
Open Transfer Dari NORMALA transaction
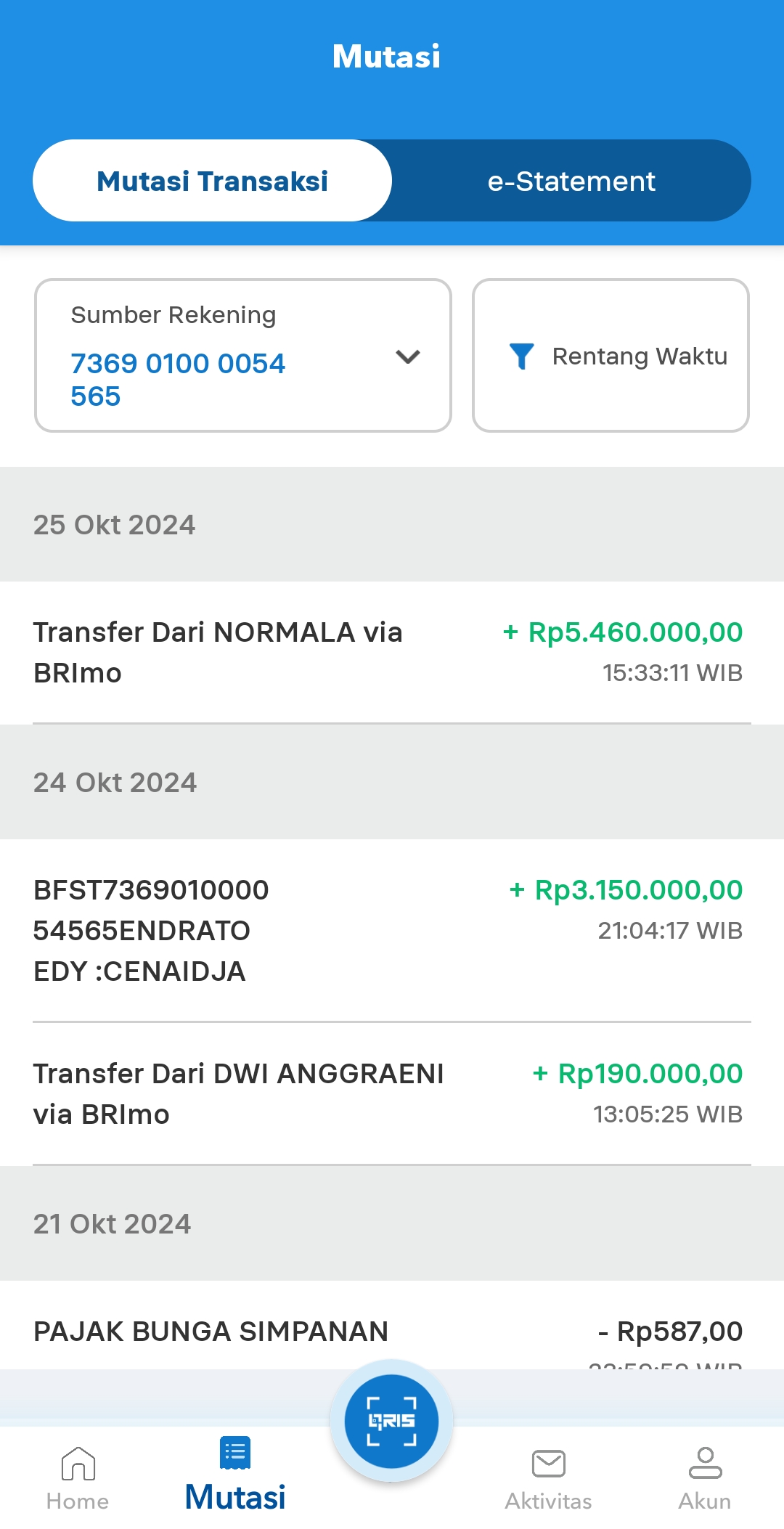coord(218,652)
